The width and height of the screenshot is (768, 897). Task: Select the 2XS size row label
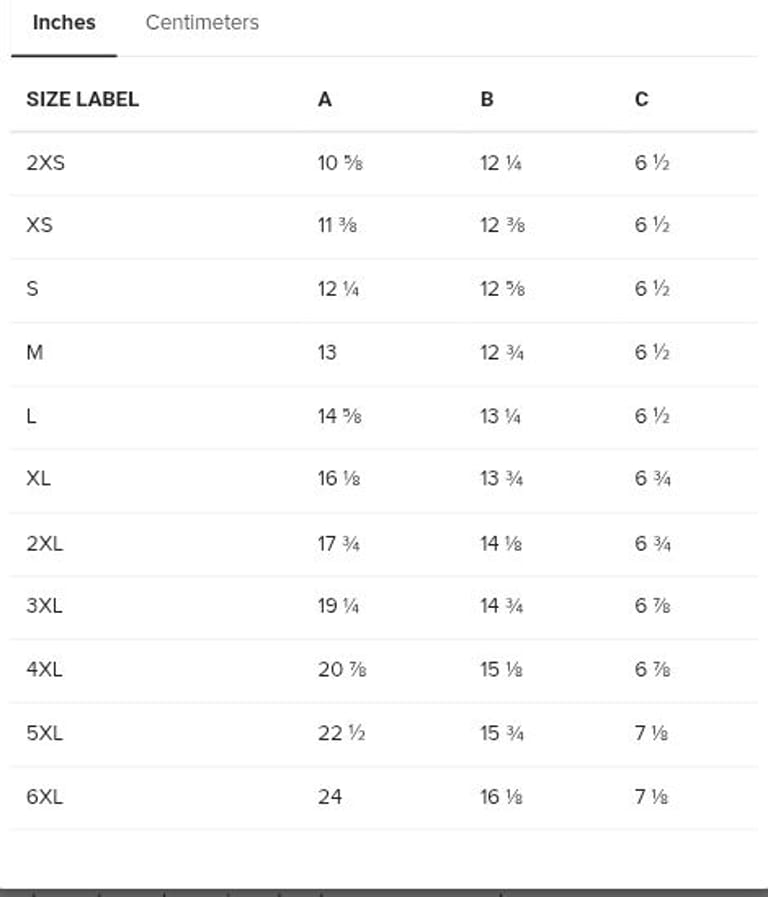point(45,162)
